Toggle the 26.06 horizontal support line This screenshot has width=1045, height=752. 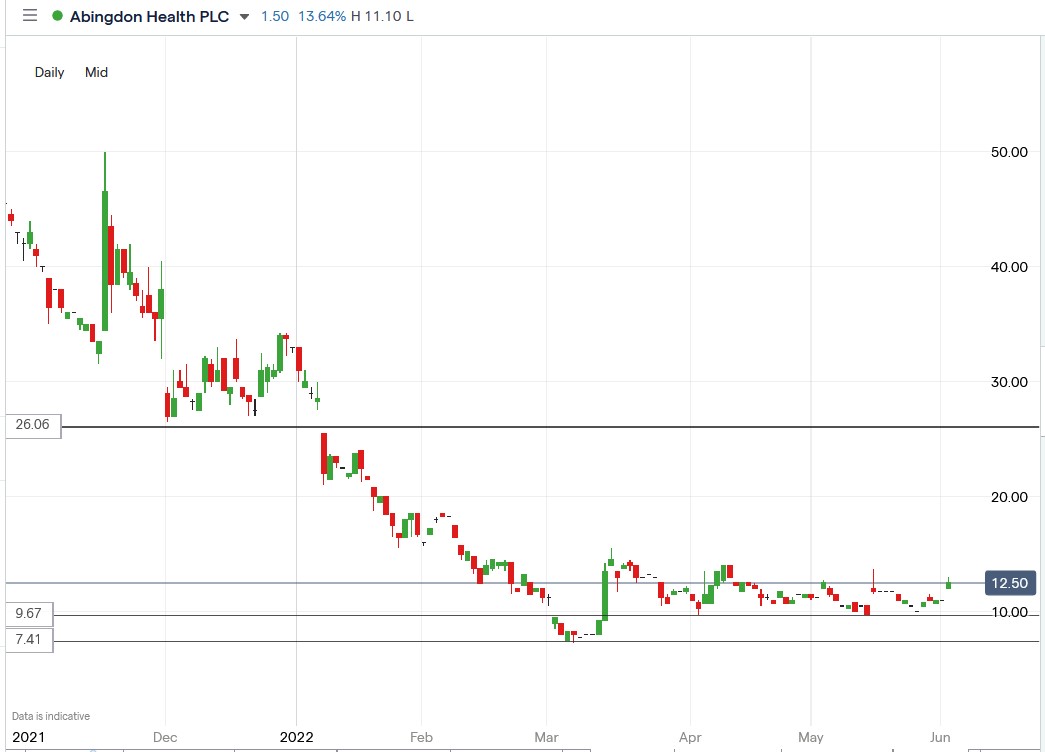point(500,424)
